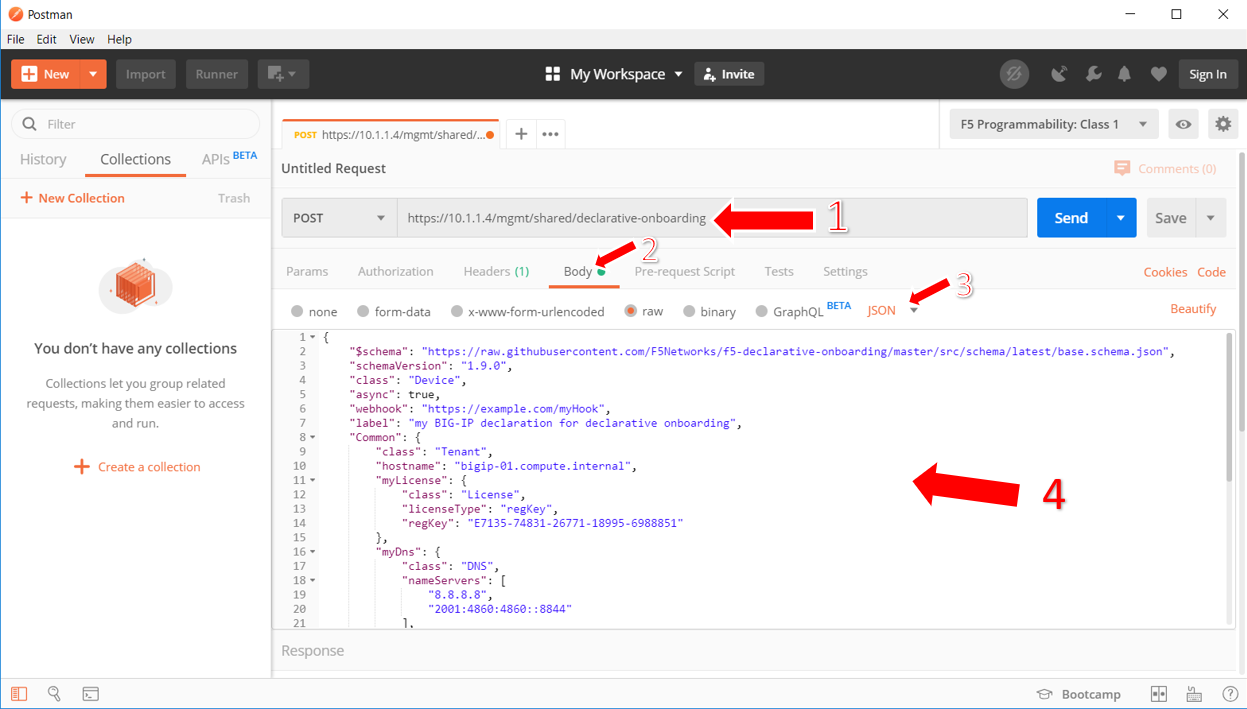This screenshot has height=709, width=1247.
Task: Click the Invite button
Action: 729,74
